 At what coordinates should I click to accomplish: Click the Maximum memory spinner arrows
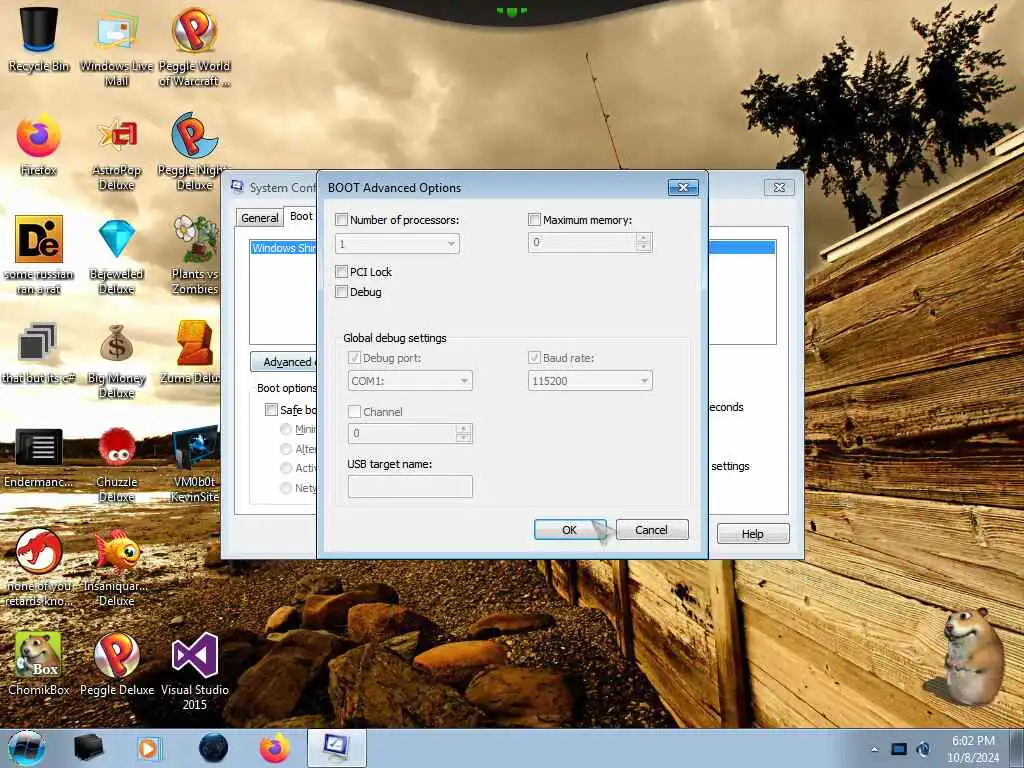pyautogui.click(x=643, y=242)
